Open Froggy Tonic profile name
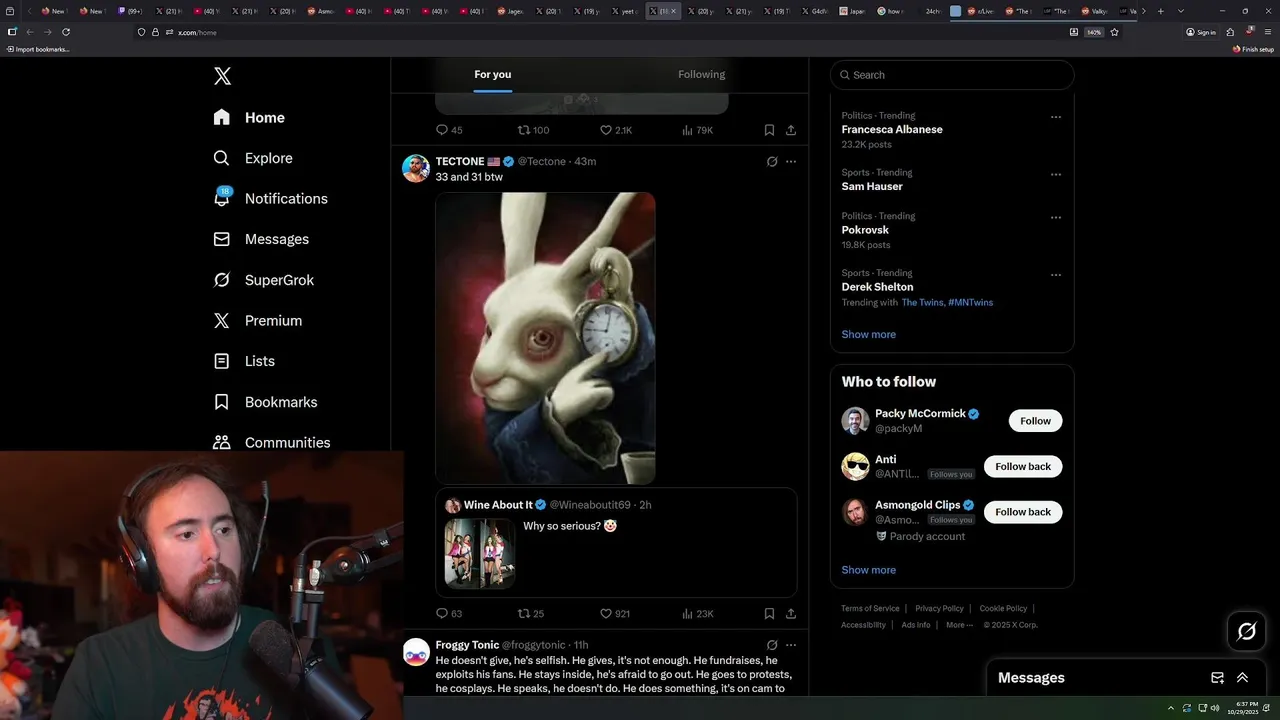This screenshot has width=1280, height=720. point(467,645)
